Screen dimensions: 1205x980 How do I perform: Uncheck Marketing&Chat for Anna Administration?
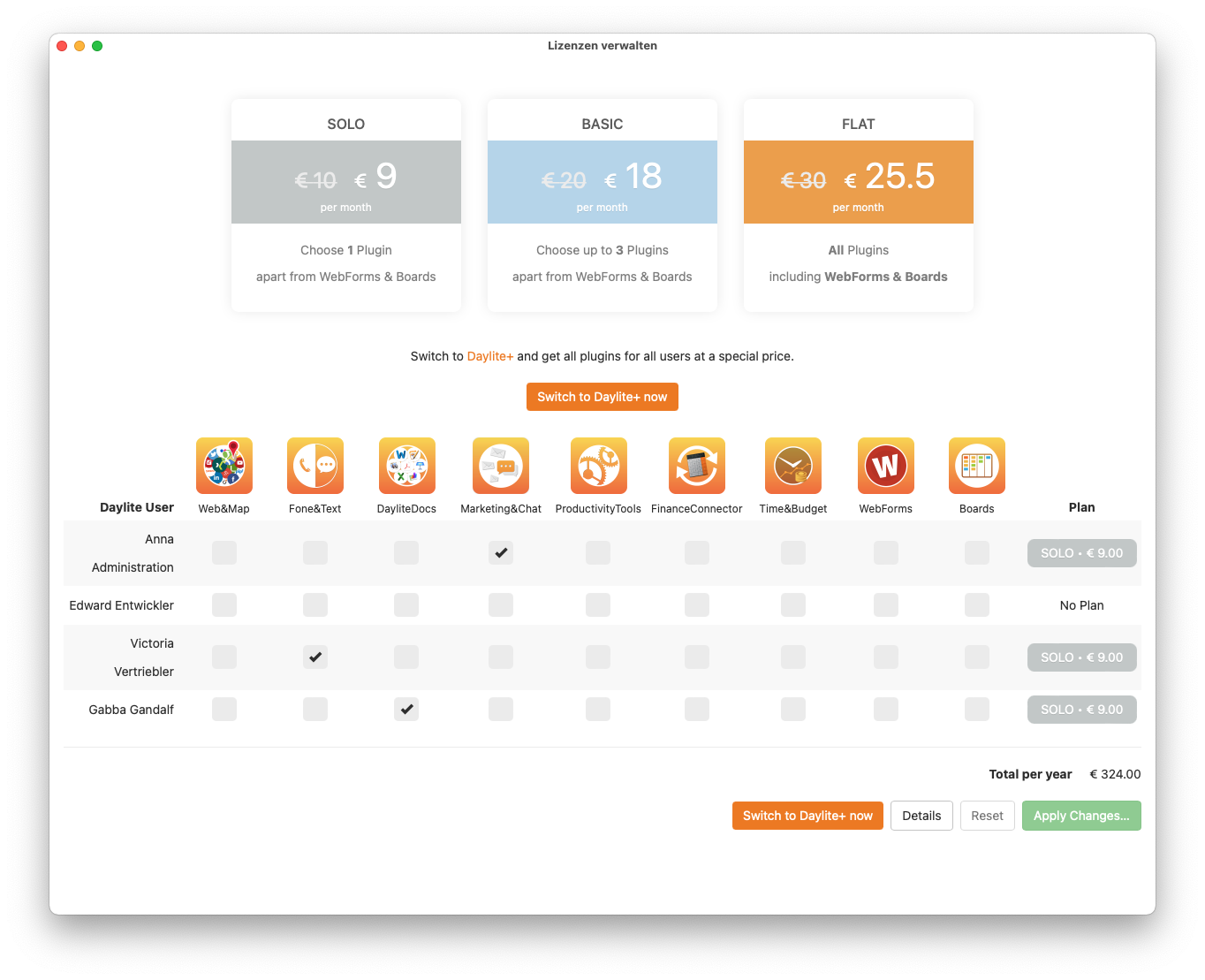coord(501,553)
